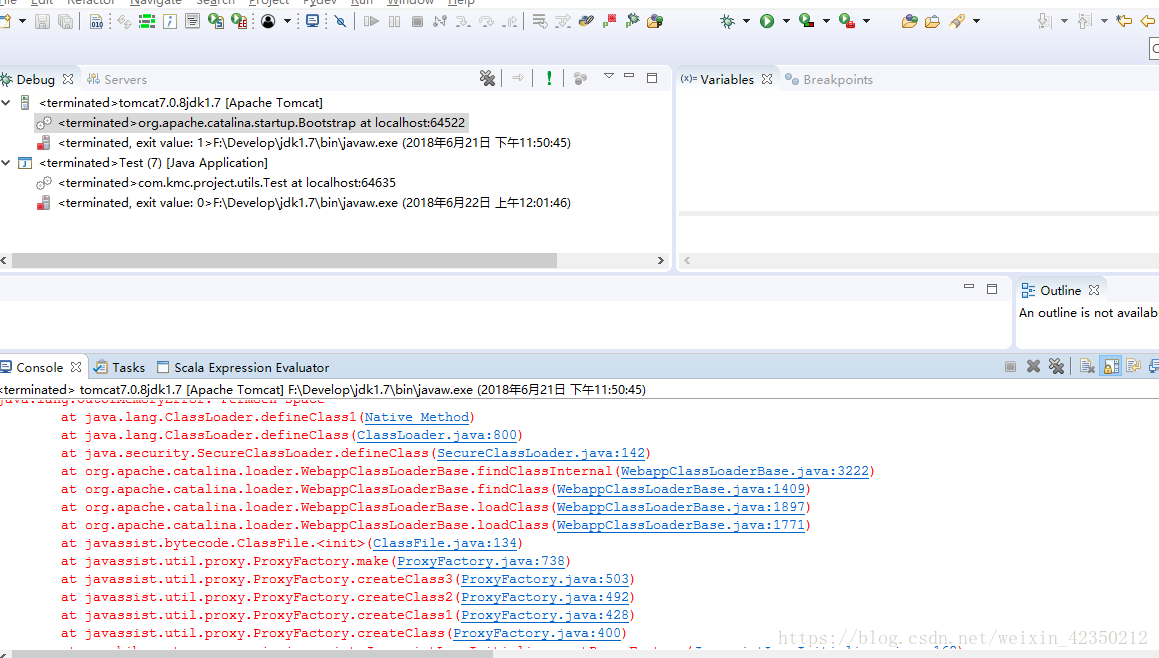Open the Debug view menu triangle
This screenshot has height=658, width=1159.
coord(608,76)
